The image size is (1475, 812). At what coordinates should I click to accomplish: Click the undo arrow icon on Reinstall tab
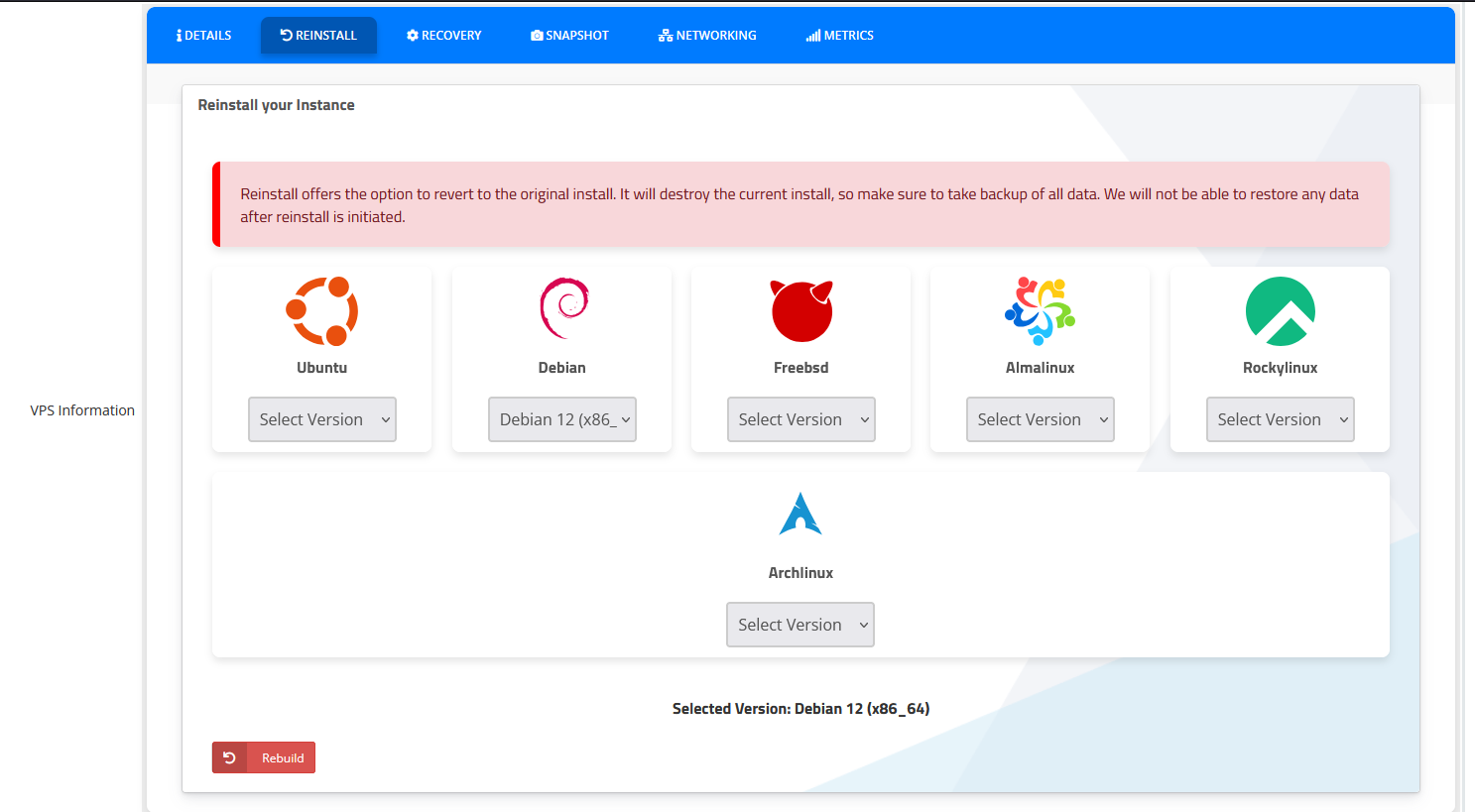(286, 35)
